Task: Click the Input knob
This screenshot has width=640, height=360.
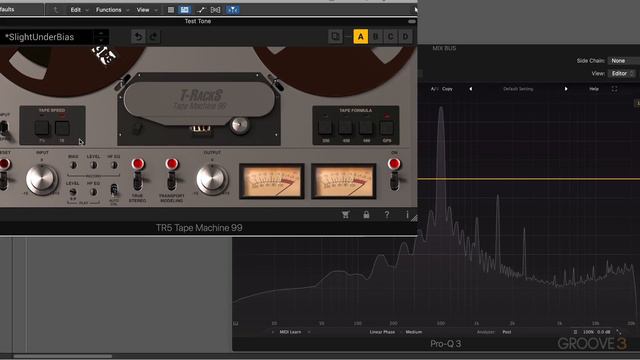Action: click(42, 180)
